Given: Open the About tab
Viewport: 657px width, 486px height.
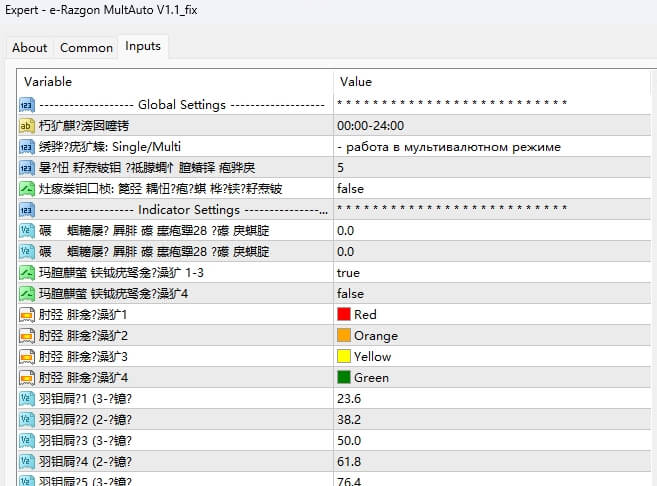Looking at the screenshot, I should [29, 48].
